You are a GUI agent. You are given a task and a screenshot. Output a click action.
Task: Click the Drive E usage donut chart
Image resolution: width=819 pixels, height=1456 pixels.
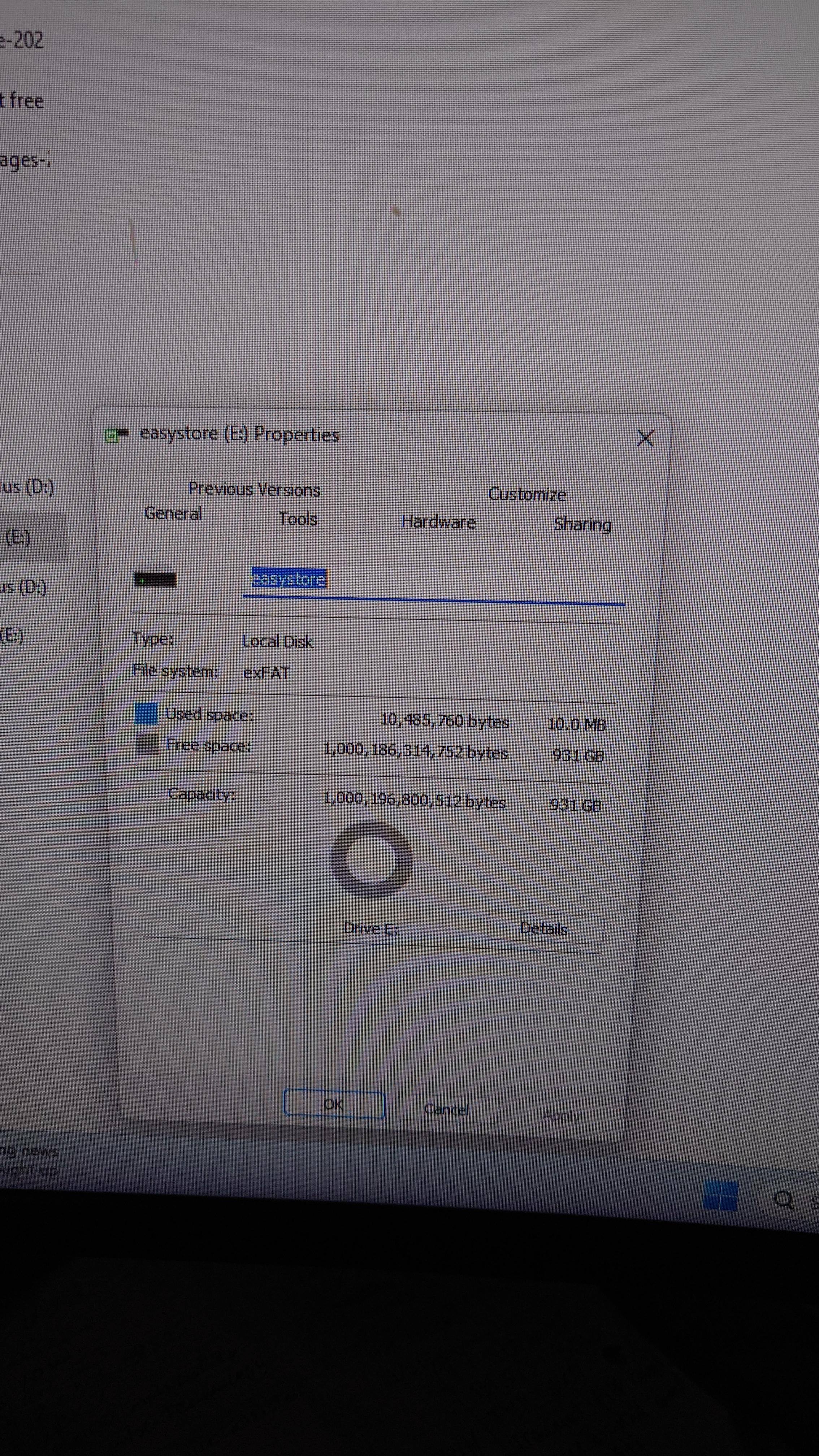(x=371, y=859)
